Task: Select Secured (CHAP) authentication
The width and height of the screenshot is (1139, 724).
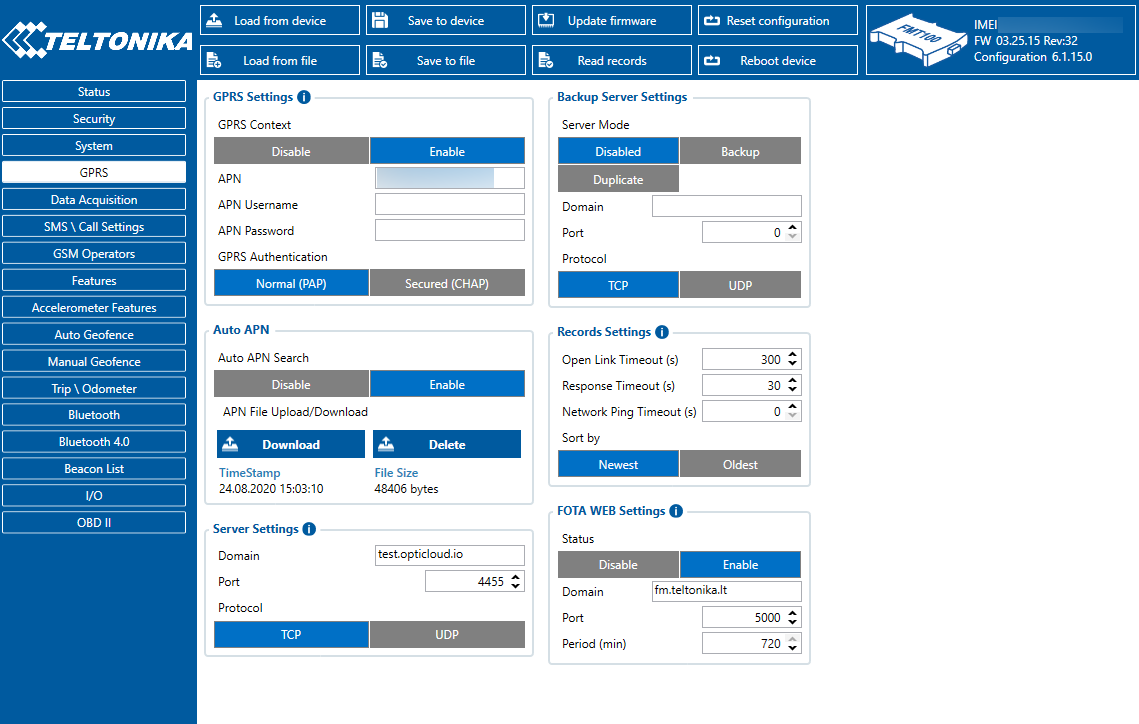Action: click(x=447, y=283)
